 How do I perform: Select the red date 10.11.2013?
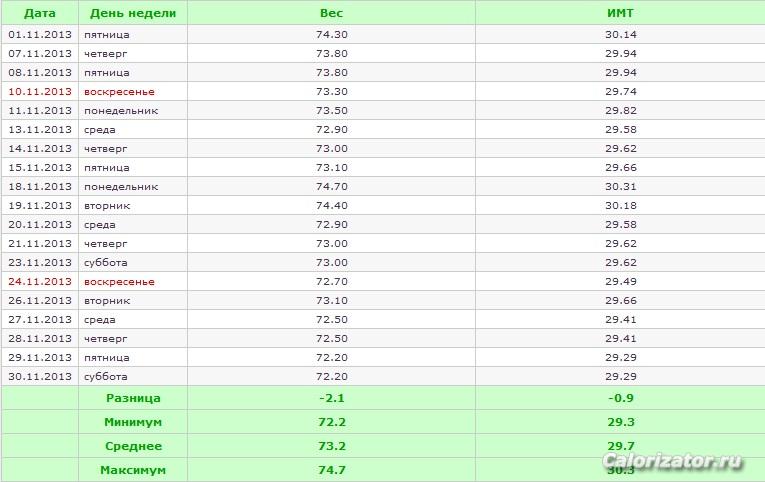[40, 92]
